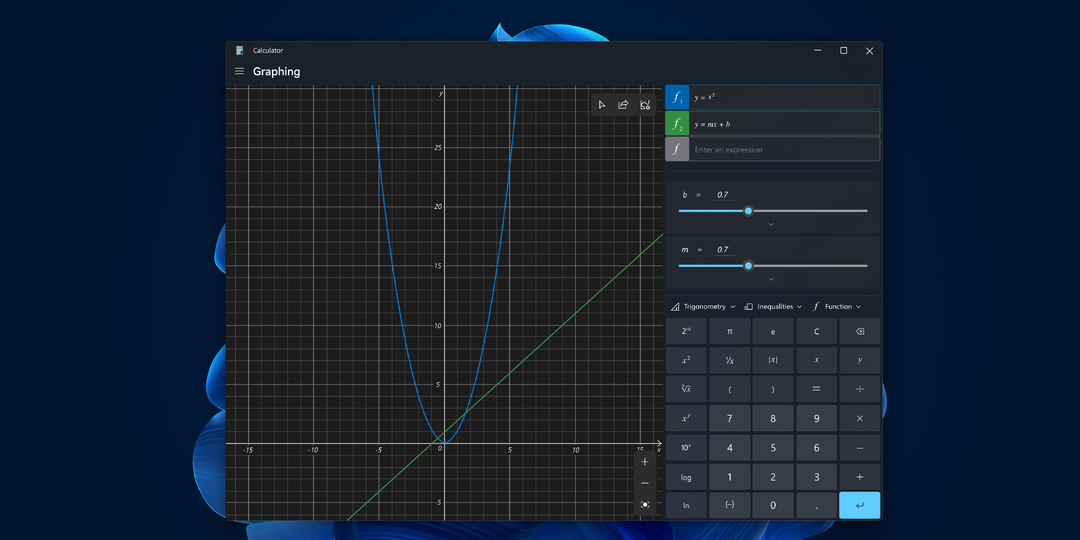Viewport: 1080px width, 540px height.
Task: Open the hamburger navigation menu
Action: point(240,71)
